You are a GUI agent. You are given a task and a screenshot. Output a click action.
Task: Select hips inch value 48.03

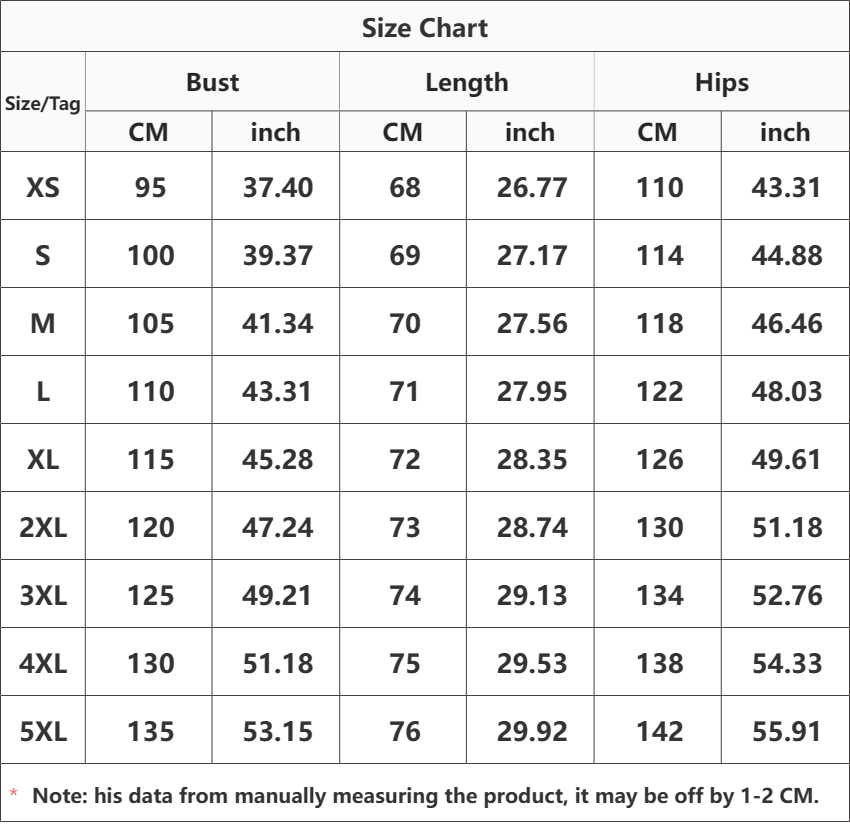787,391
